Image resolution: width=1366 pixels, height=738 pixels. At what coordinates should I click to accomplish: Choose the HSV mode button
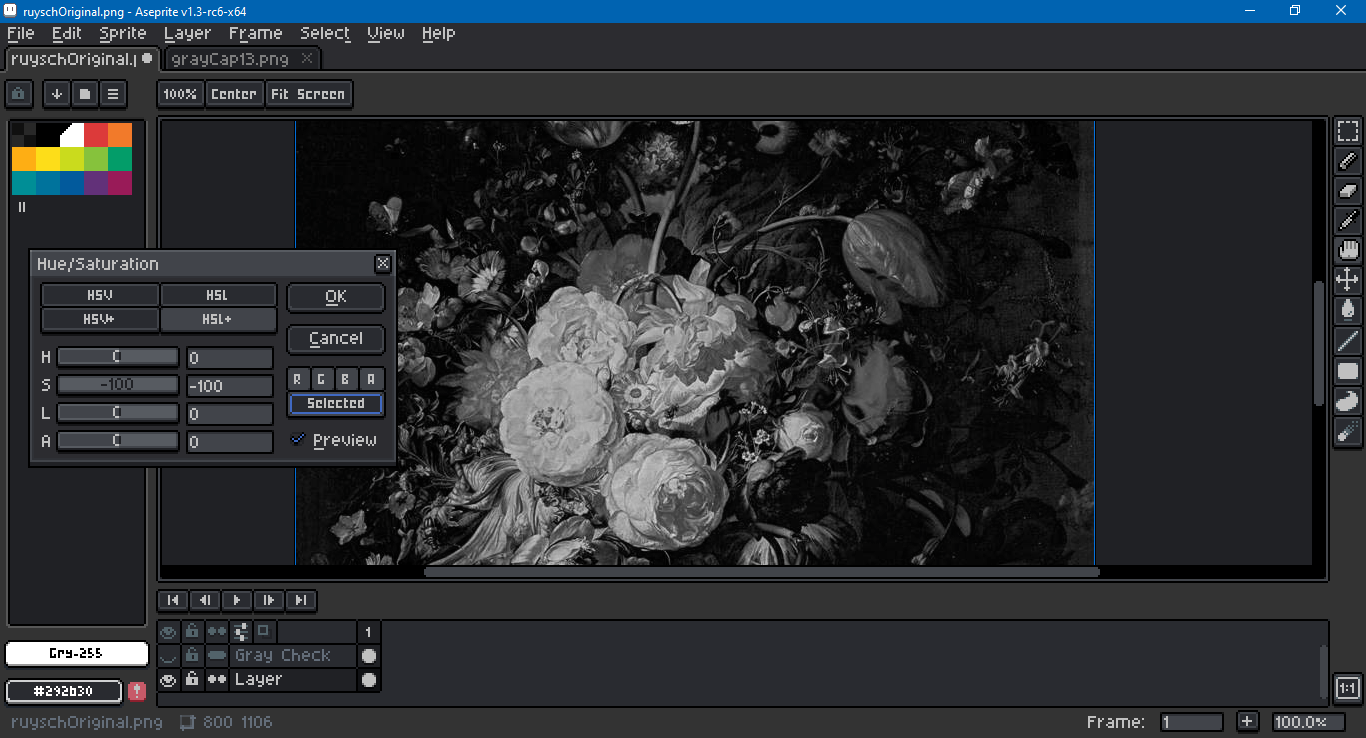tap(100, 296)
